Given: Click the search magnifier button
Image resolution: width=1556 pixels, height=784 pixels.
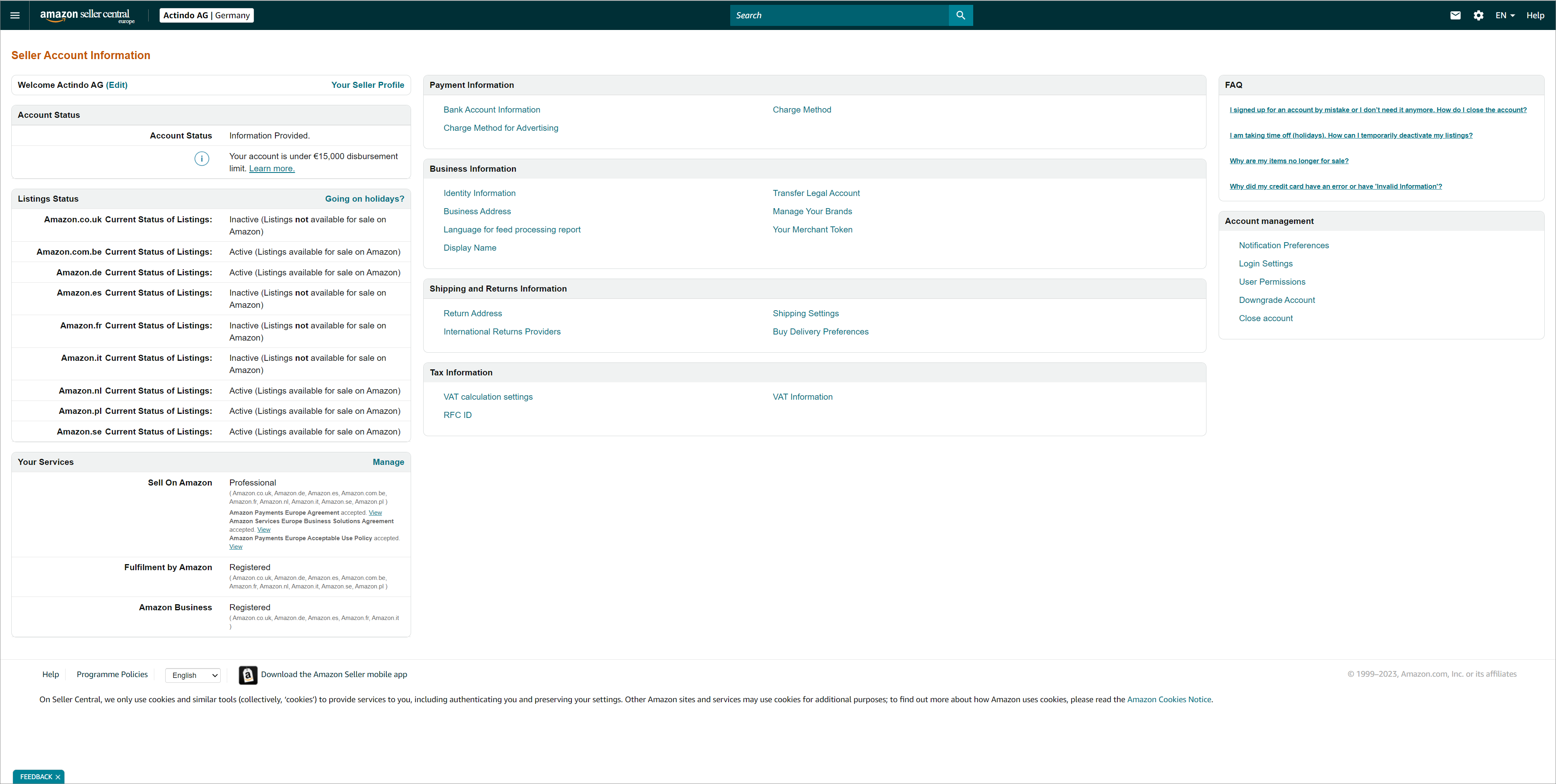Looking at the screenshot, I should 960,16.
